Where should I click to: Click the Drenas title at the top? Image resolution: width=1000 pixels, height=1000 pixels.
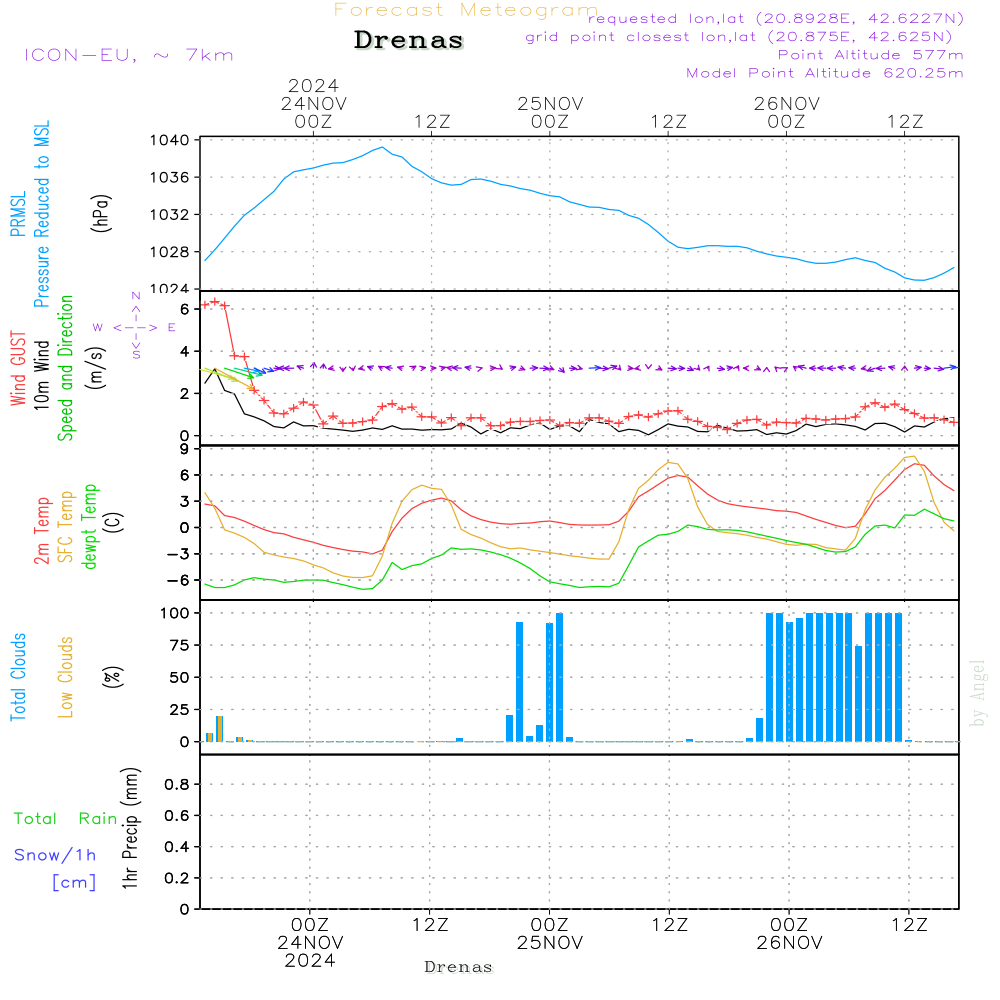point(409,41)
